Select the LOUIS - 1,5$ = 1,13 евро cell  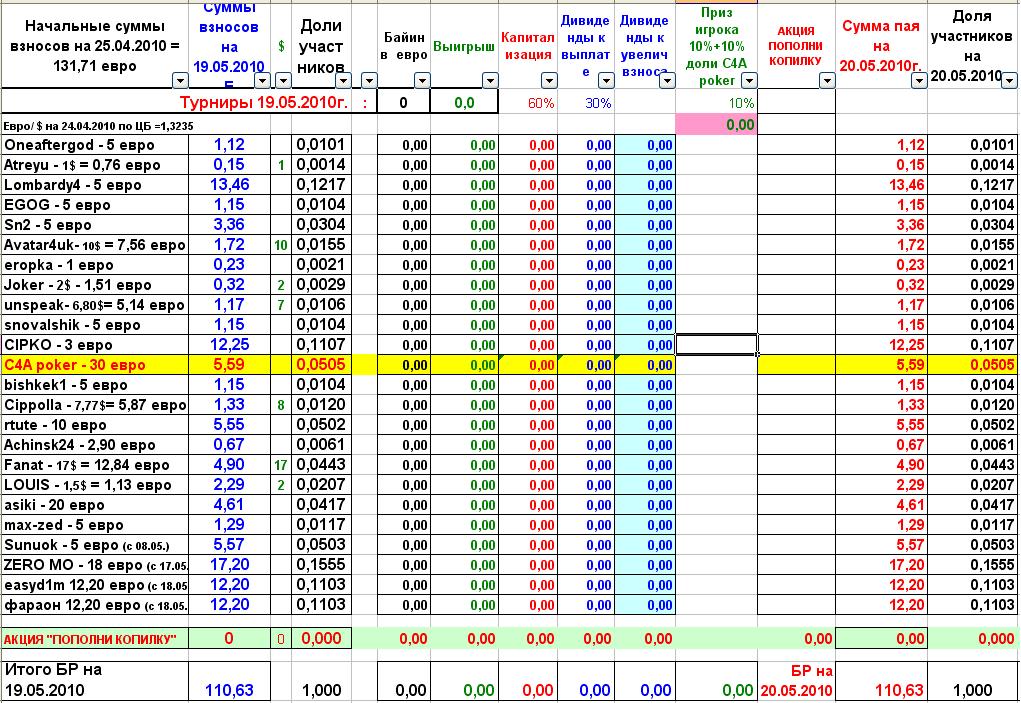(95, 486)
